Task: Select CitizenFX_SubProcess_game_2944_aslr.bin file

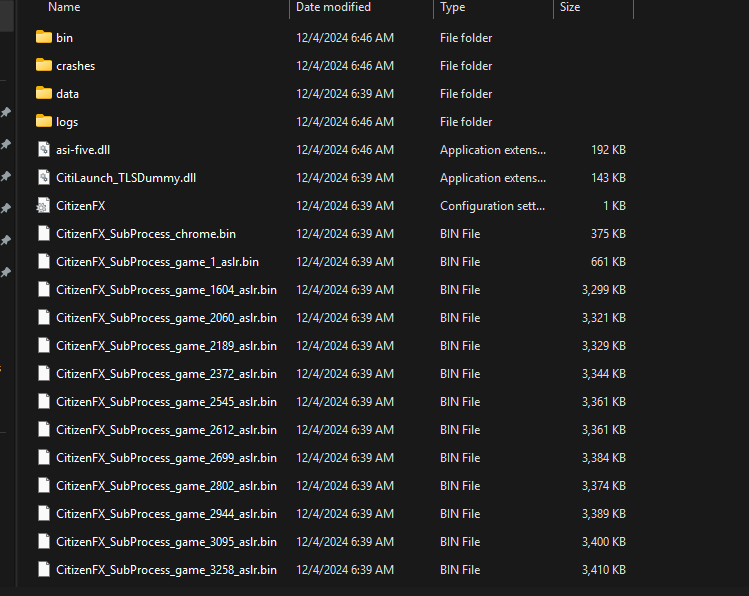Action: [x=166, y=514]
